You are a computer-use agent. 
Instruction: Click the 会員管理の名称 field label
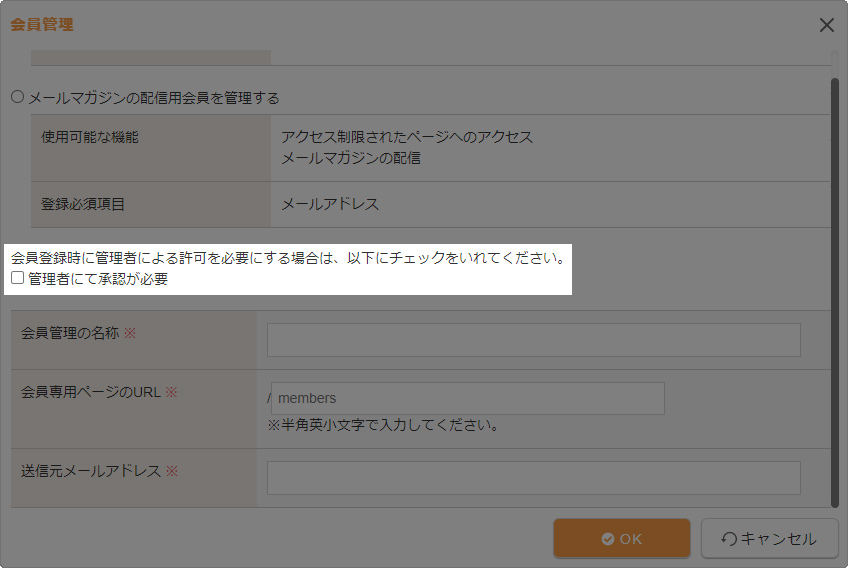click(70, 333)
